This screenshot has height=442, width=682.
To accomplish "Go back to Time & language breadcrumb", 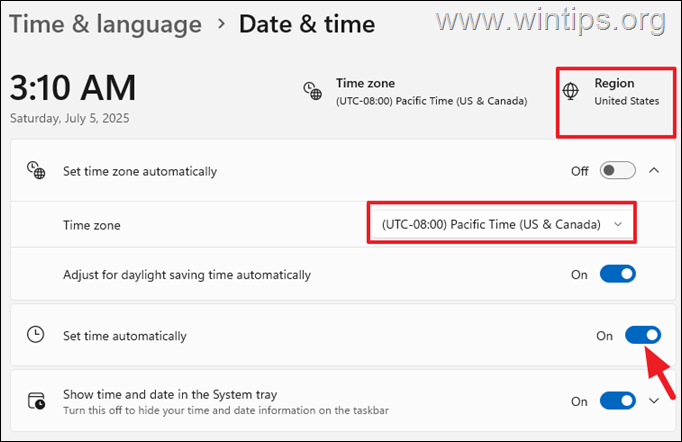I will coord(103,23).
